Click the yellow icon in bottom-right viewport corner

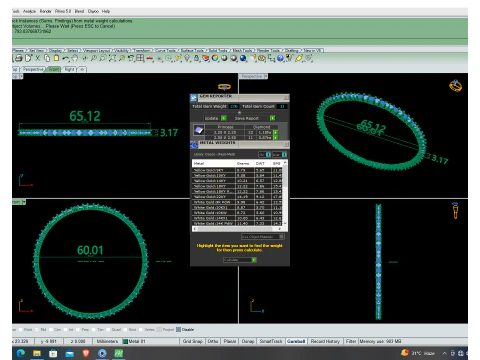click(455, 210)
